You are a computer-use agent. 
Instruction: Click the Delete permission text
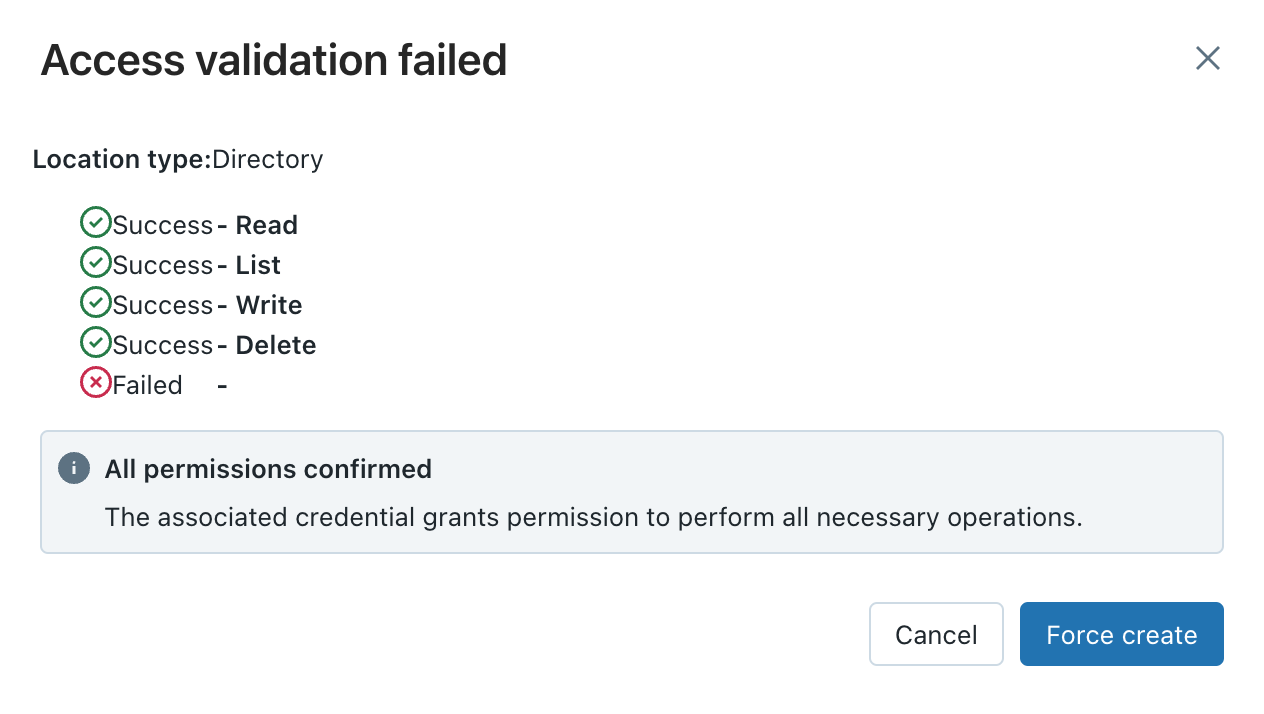coord(275,345)
